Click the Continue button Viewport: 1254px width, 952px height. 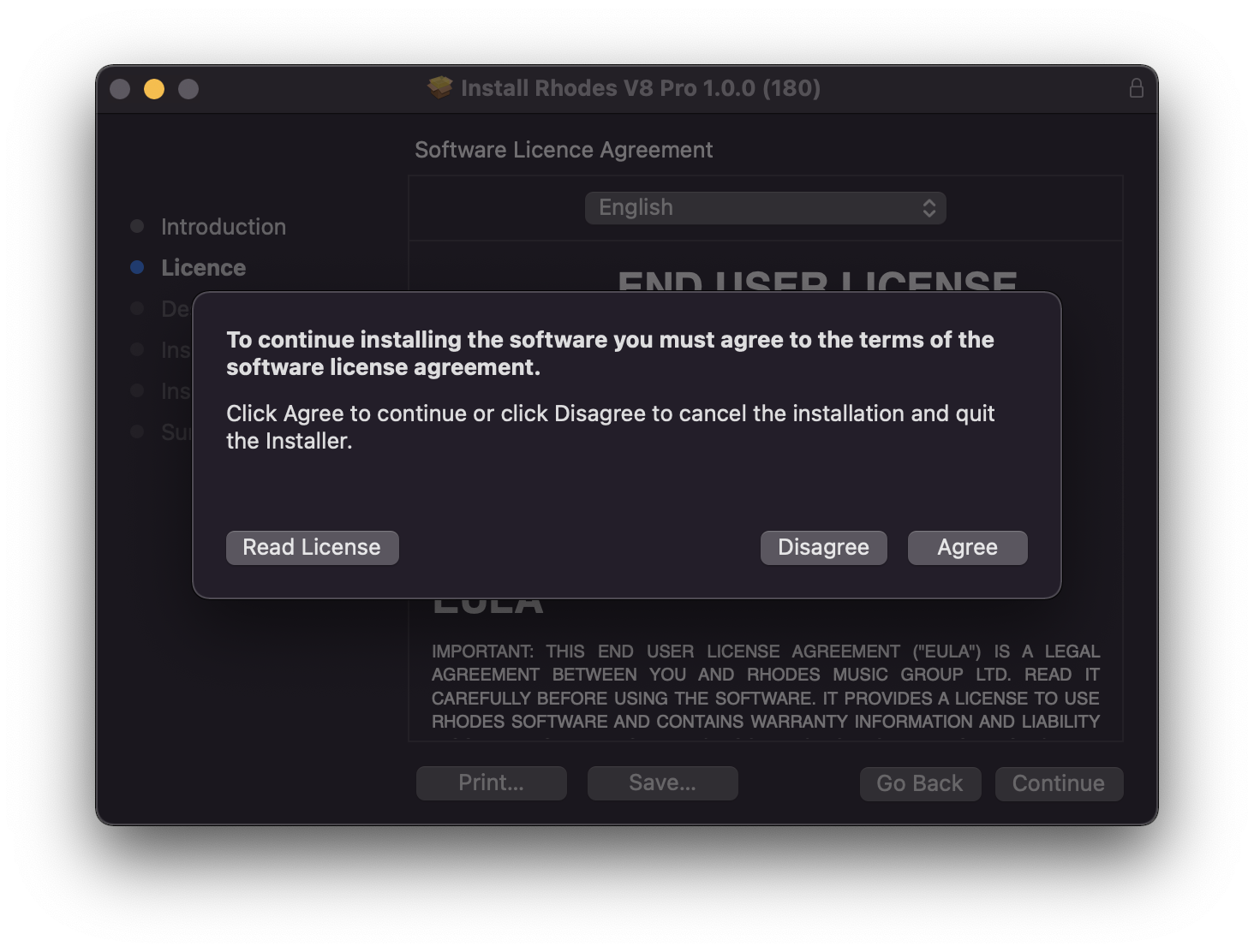1059,784
